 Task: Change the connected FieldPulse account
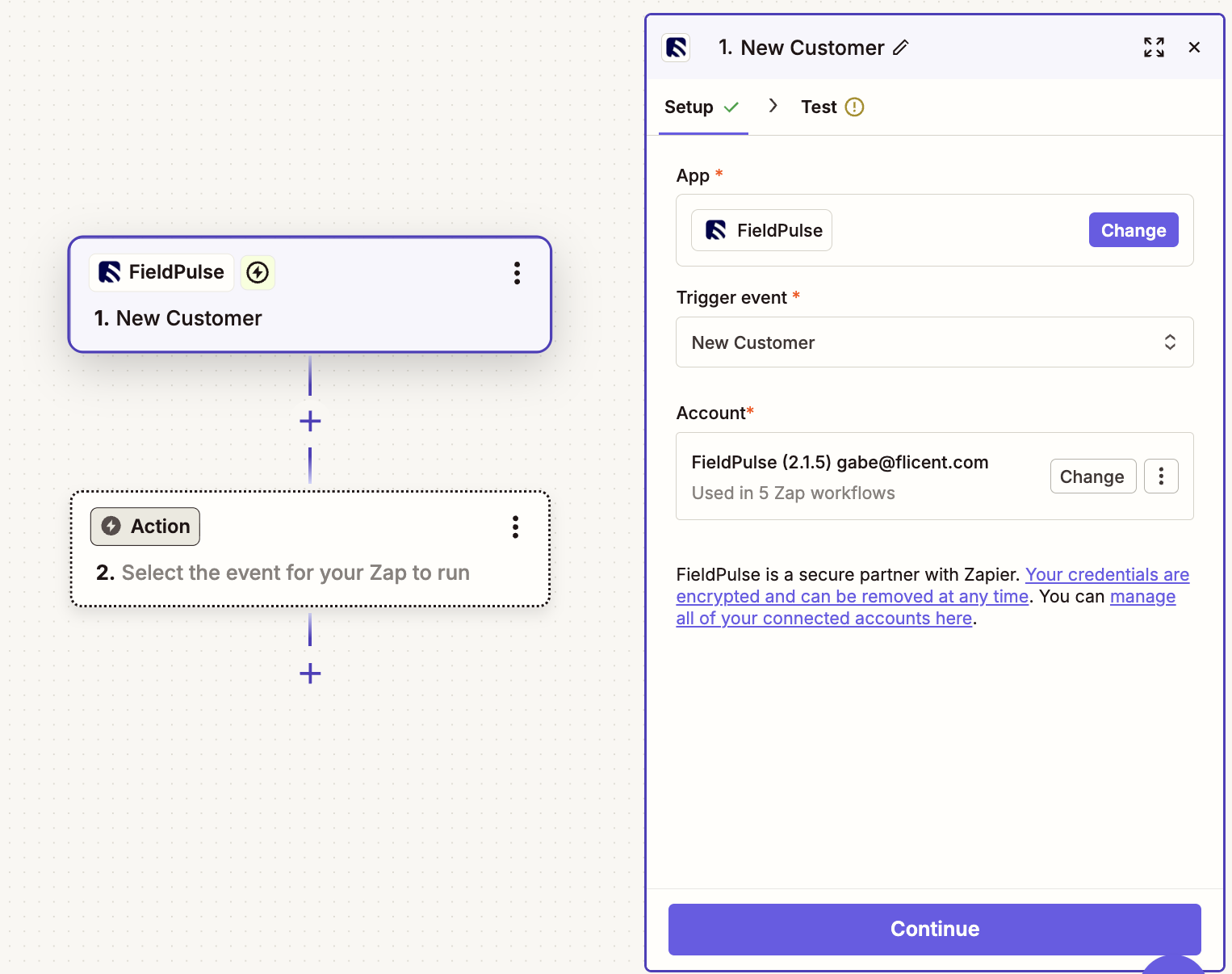click(1092, 476)
